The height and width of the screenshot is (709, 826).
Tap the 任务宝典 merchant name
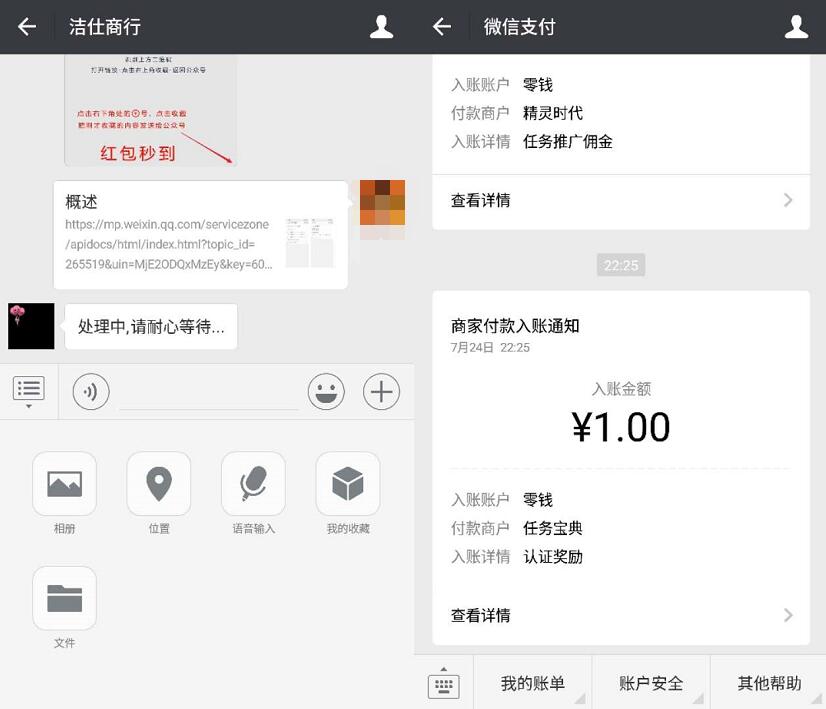[x=553, y=528]
